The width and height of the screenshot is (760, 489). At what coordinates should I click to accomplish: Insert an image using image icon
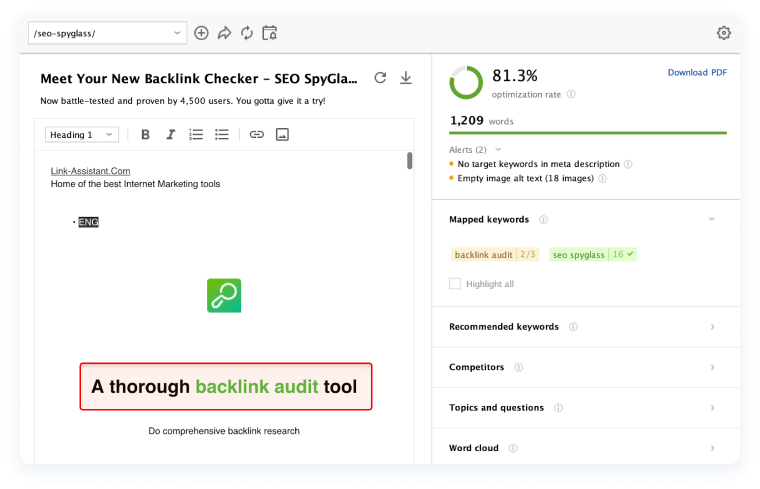282,134
